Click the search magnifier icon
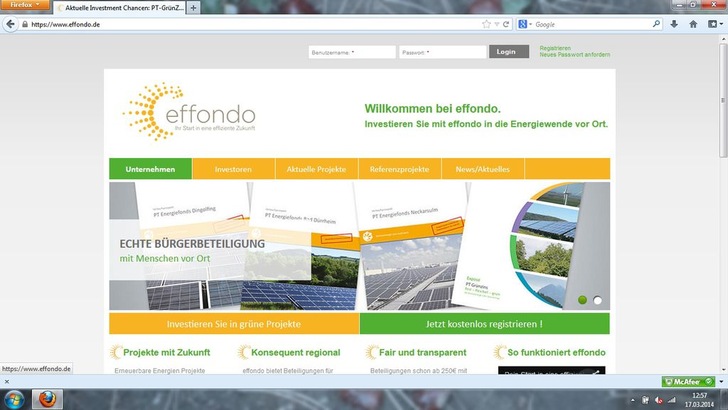Image resolution: width=728 pixels, height=410 pixels. point(656,24)
